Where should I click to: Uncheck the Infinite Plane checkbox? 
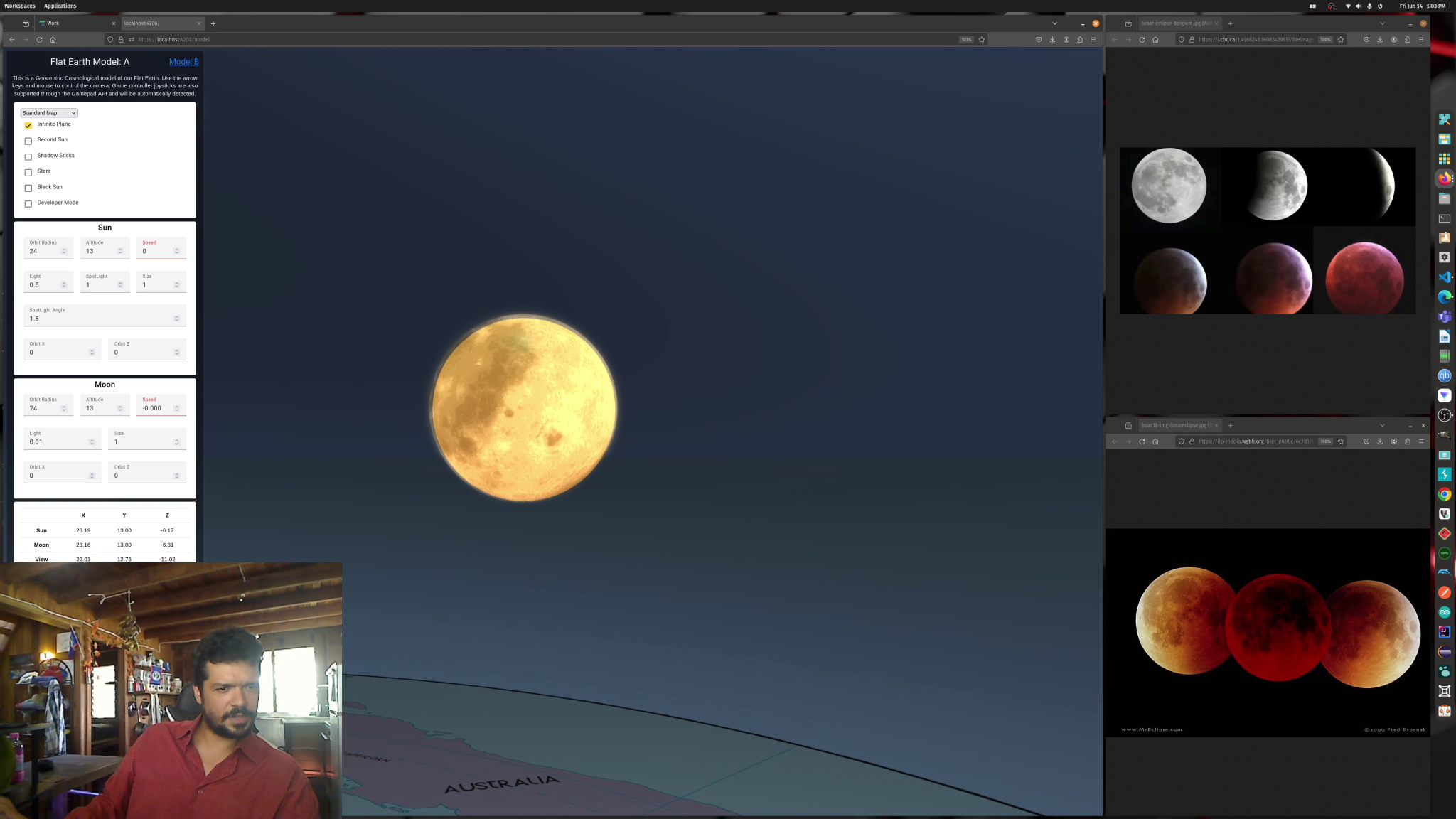coord(28,125)
